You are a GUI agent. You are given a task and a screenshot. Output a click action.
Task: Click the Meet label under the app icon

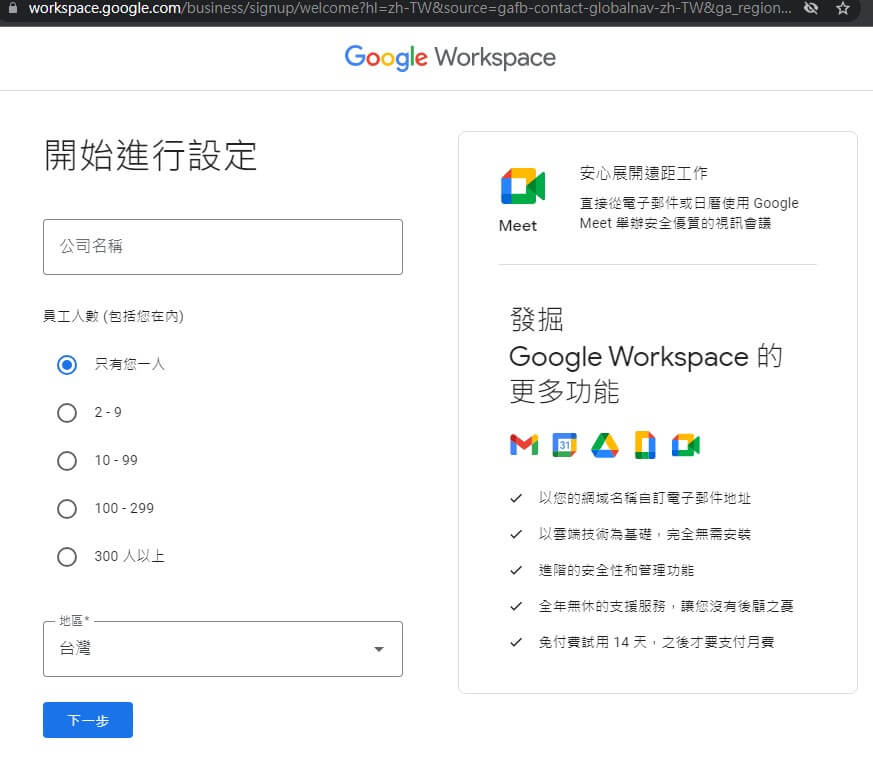pos(518,225)
